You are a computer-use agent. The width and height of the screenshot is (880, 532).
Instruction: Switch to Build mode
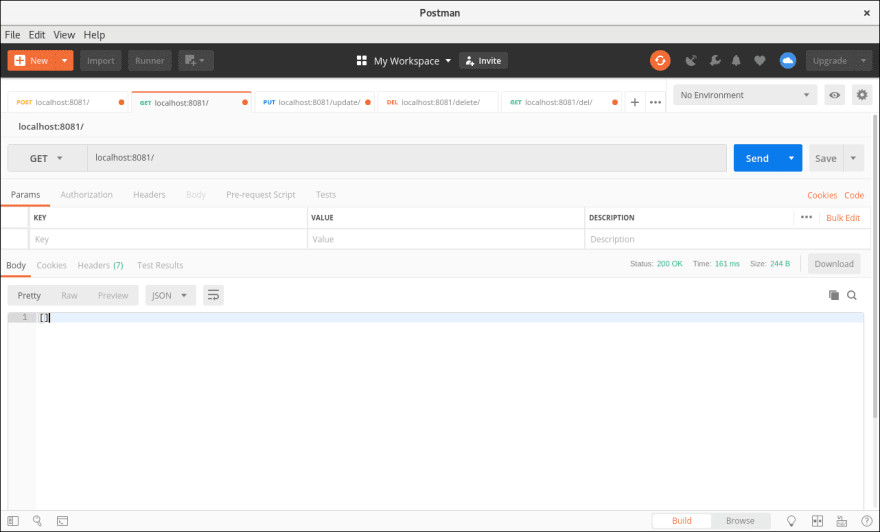(x=681, y=521)
